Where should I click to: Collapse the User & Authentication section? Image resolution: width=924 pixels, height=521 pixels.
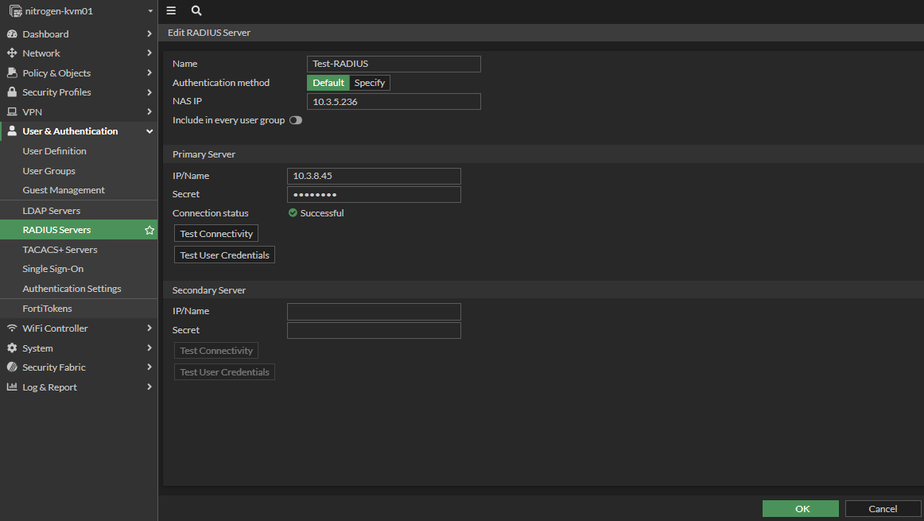(149, 131)
